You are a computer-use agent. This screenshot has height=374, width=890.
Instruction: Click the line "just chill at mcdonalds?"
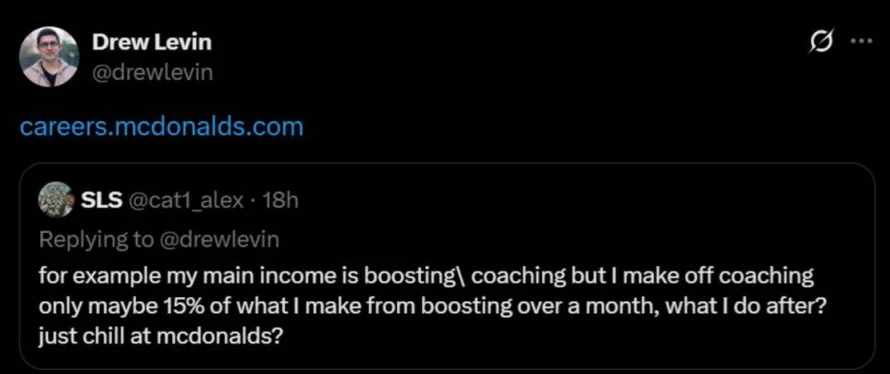pos(161,338)
